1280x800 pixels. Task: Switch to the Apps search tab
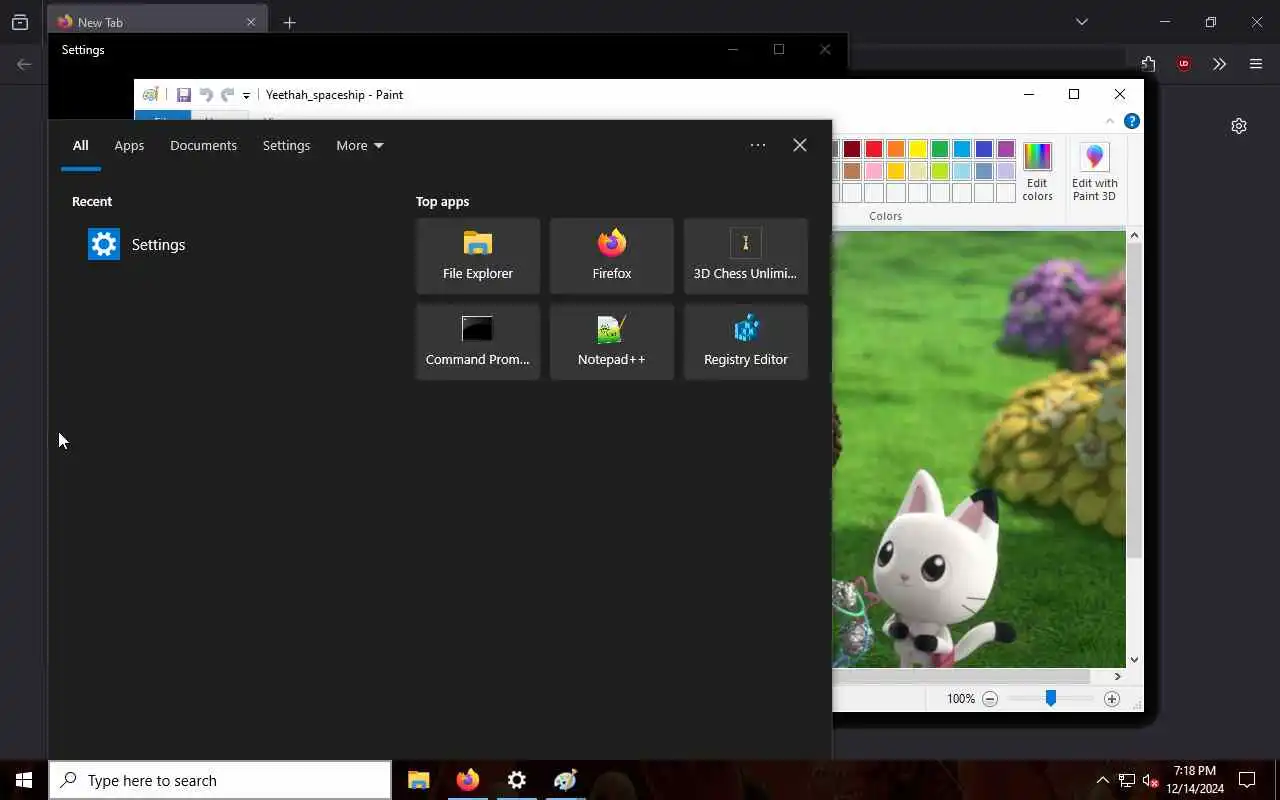(x=129, y=145)
